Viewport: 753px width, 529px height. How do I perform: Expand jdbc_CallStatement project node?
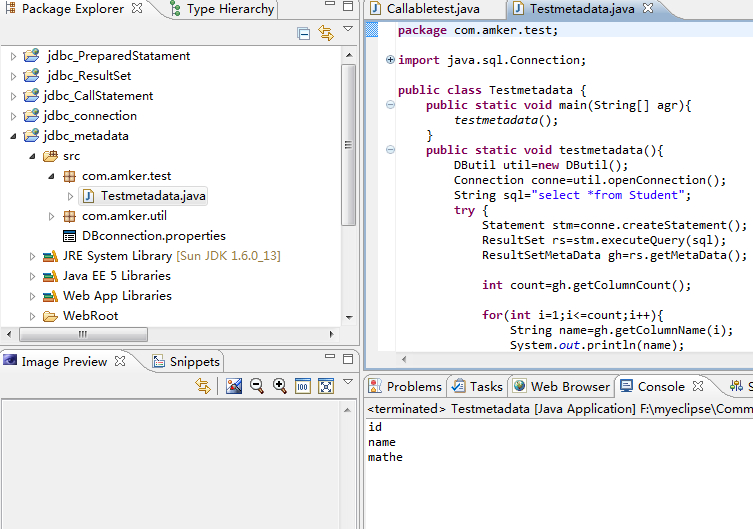13,96
